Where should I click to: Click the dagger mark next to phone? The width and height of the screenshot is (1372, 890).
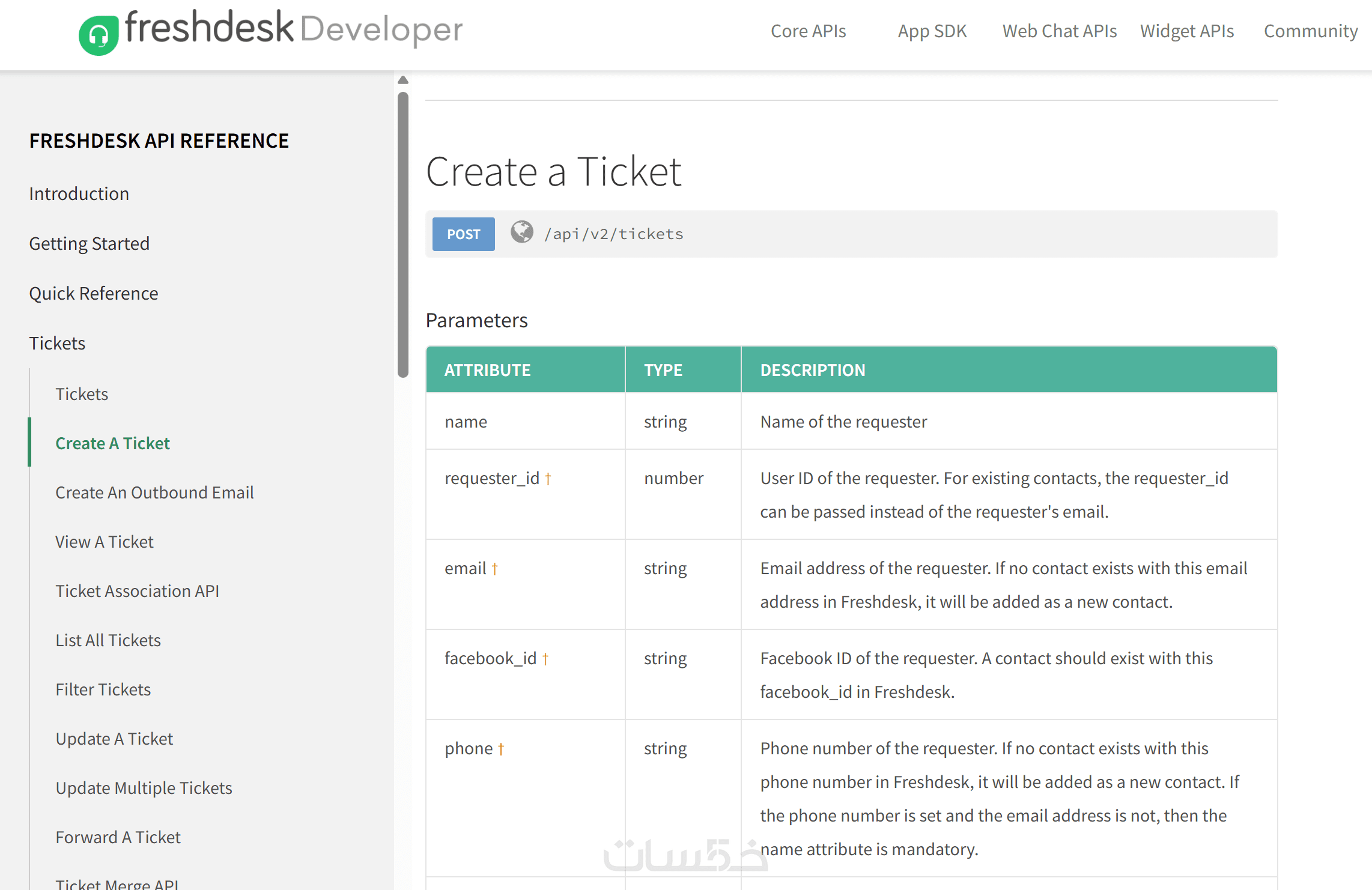pos(500,749)
